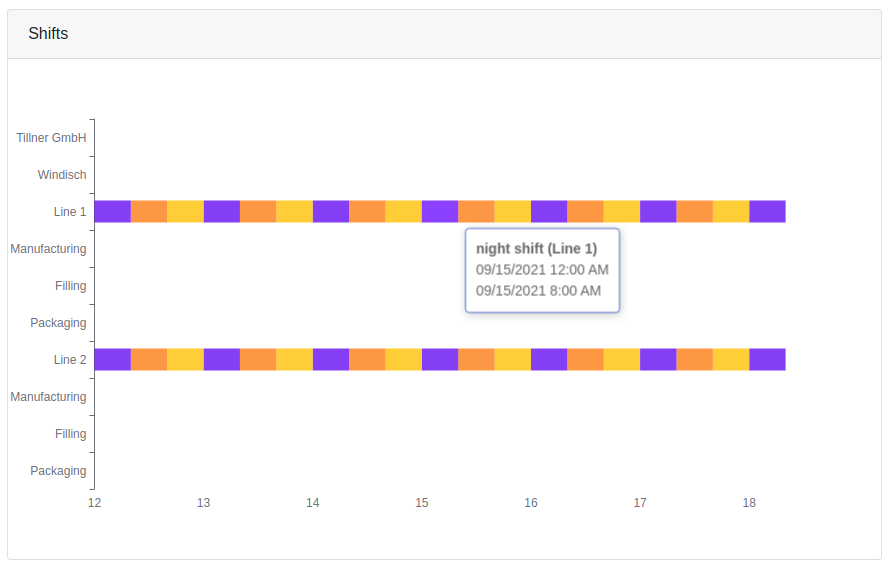The width and height of the screenshot is (893, 579).
Task: Select the 15 tick label on the time axis
Action: coord(422,503)
